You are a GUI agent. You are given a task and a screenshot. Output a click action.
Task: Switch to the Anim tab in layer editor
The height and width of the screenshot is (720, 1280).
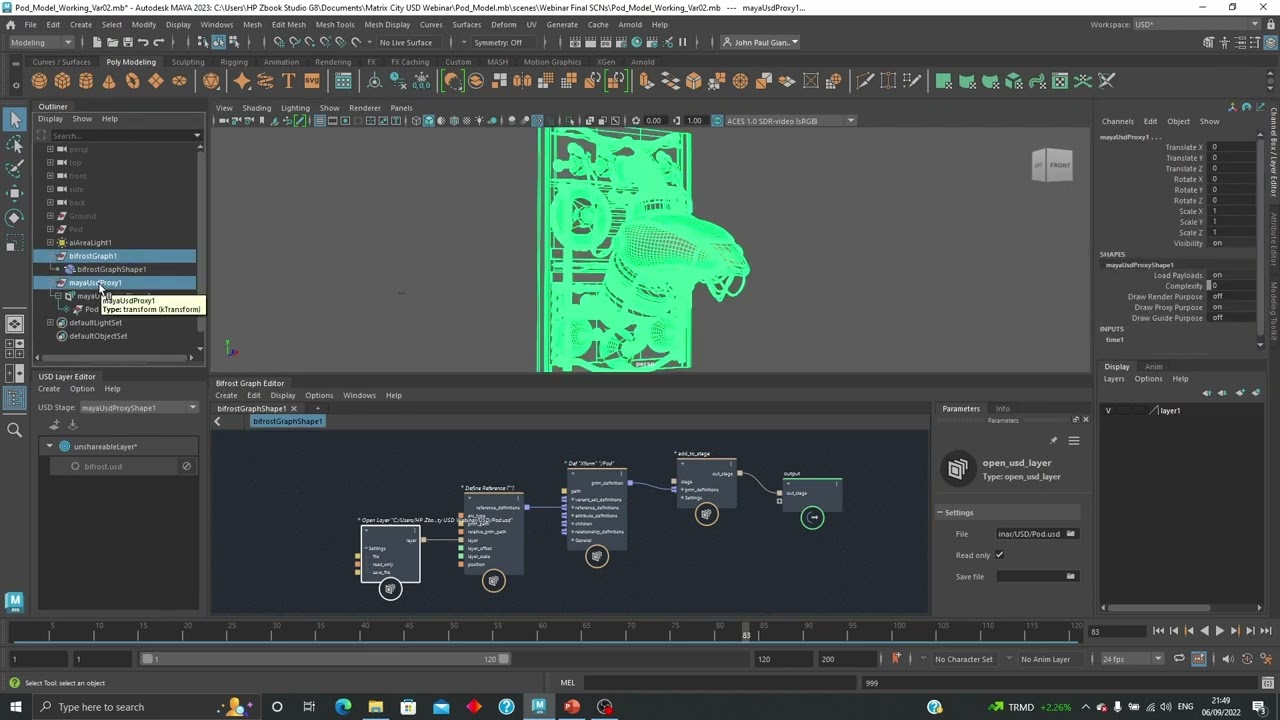[x=1153, y=367]
